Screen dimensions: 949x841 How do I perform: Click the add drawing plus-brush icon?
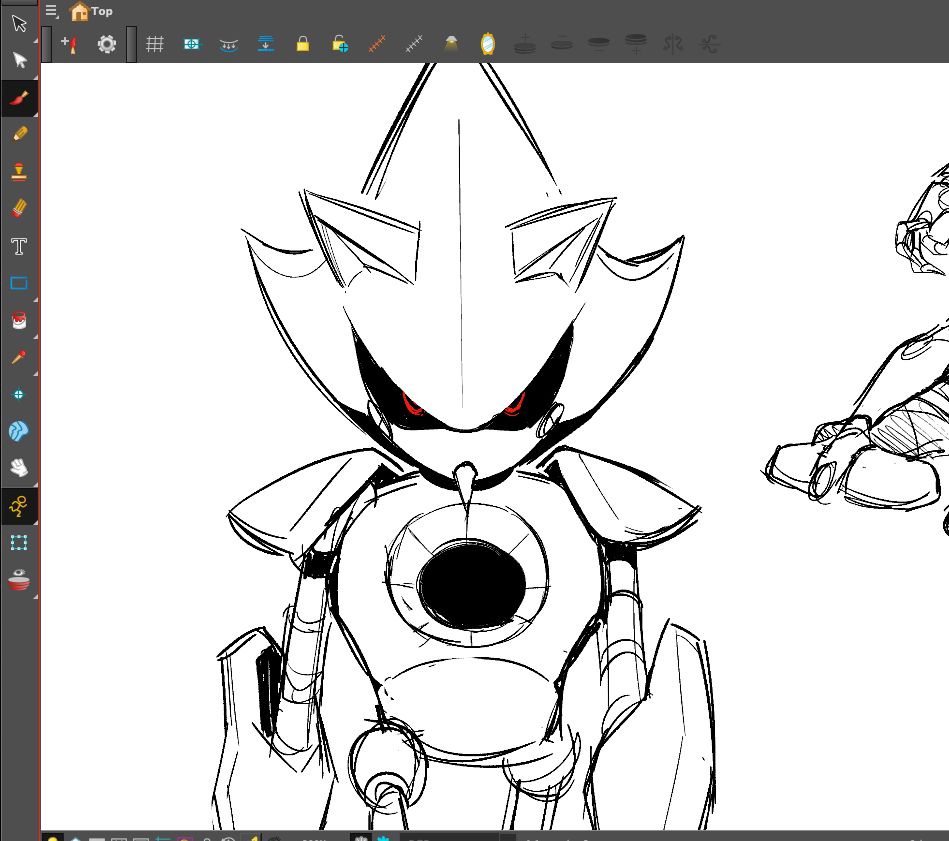click(x=70, y=44)
